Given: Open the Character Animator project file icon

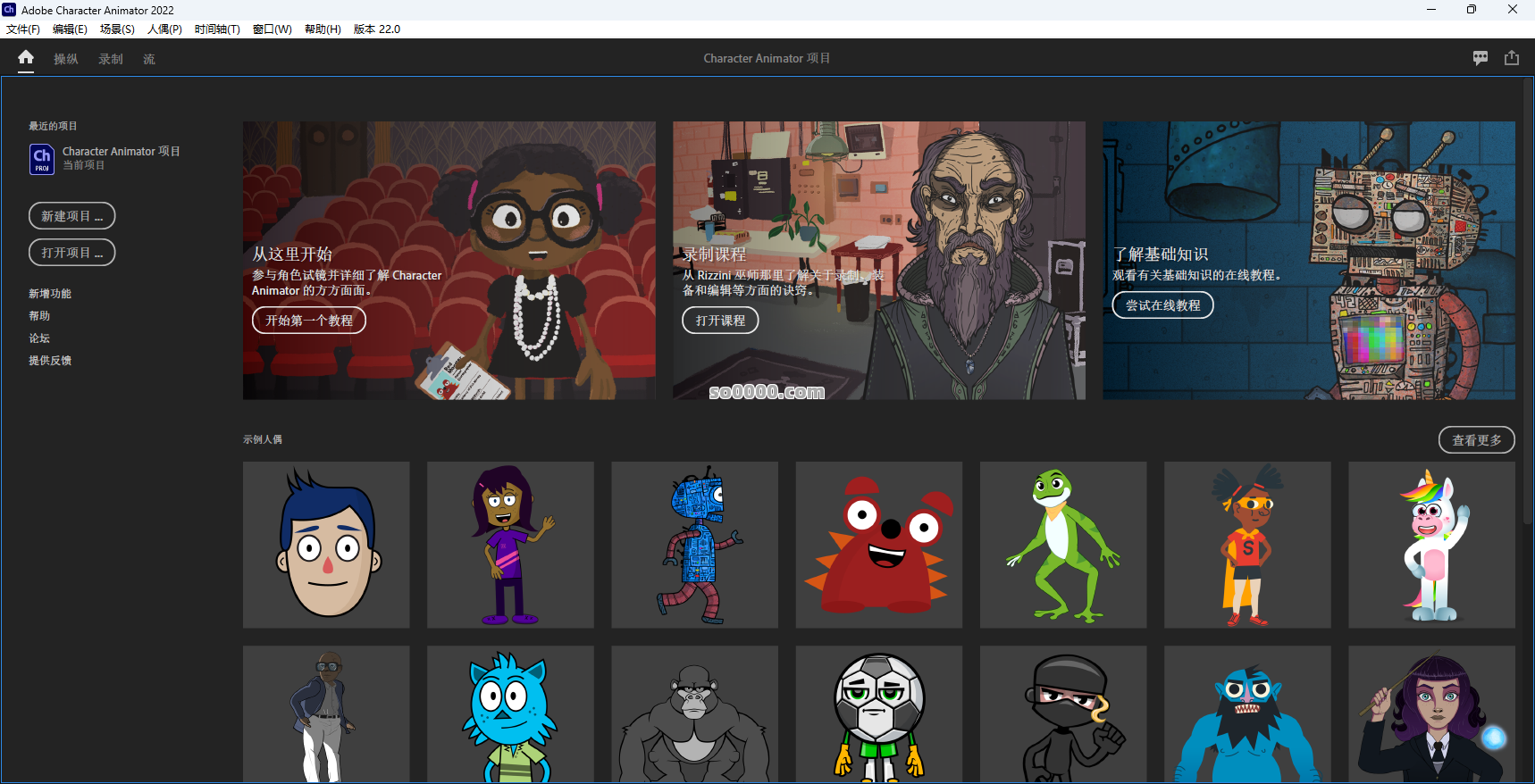Looking at the screenshot, I should click(42, 159).
